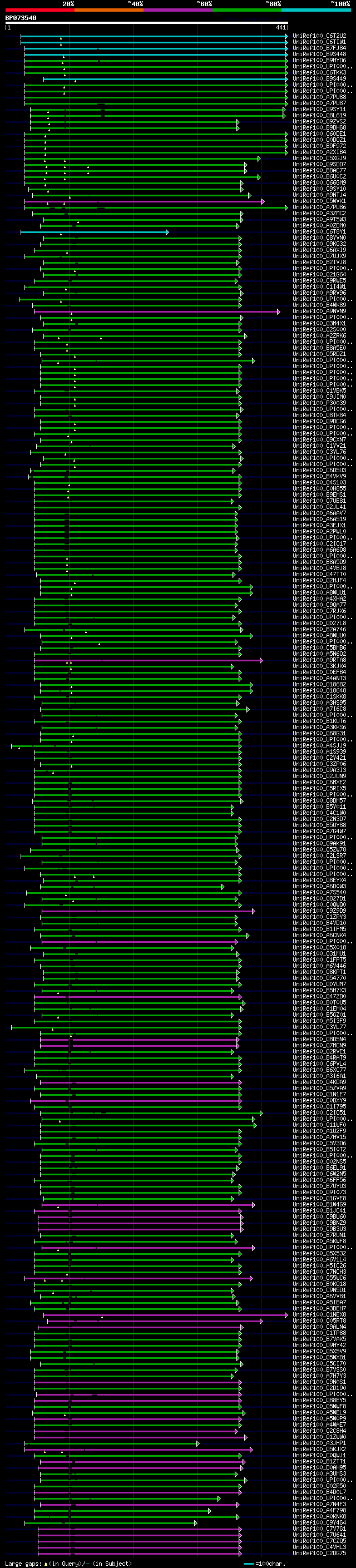Open hit UniRef100_C6TKK3
Viewport: 356px width, 1568px height.
(x=319, y=72)
